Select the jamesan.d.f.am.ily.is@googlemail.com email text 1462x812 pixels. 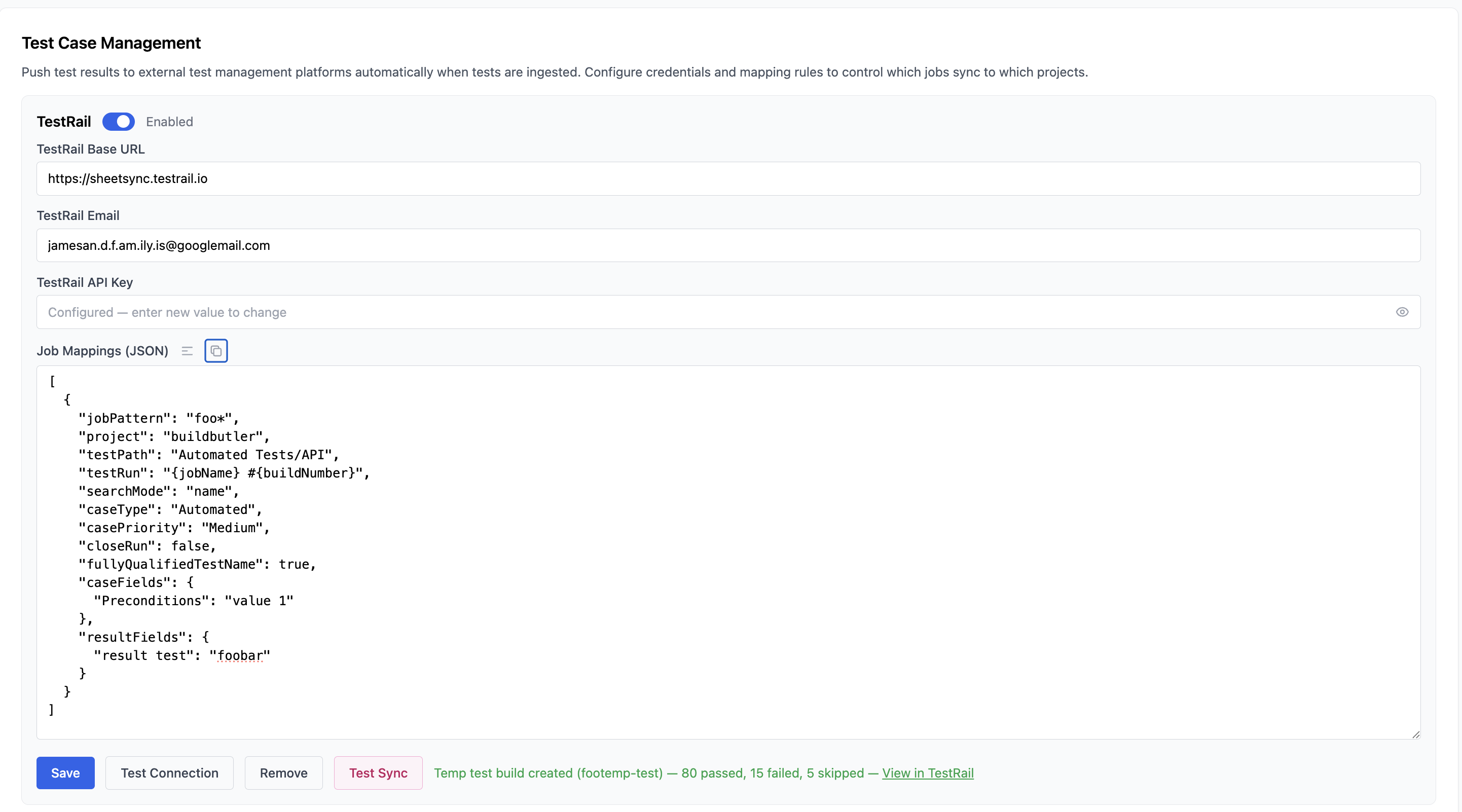[158, 245]
